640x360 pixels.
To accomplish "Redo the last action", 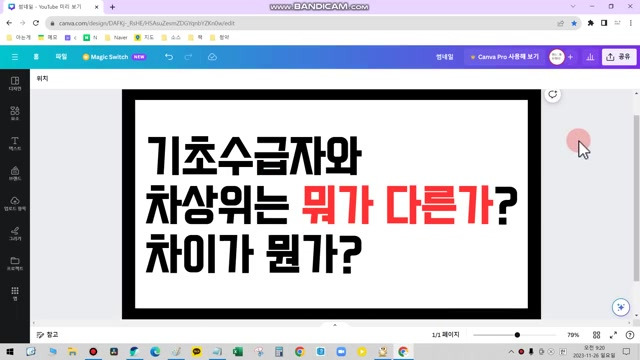I will (188, 57).
